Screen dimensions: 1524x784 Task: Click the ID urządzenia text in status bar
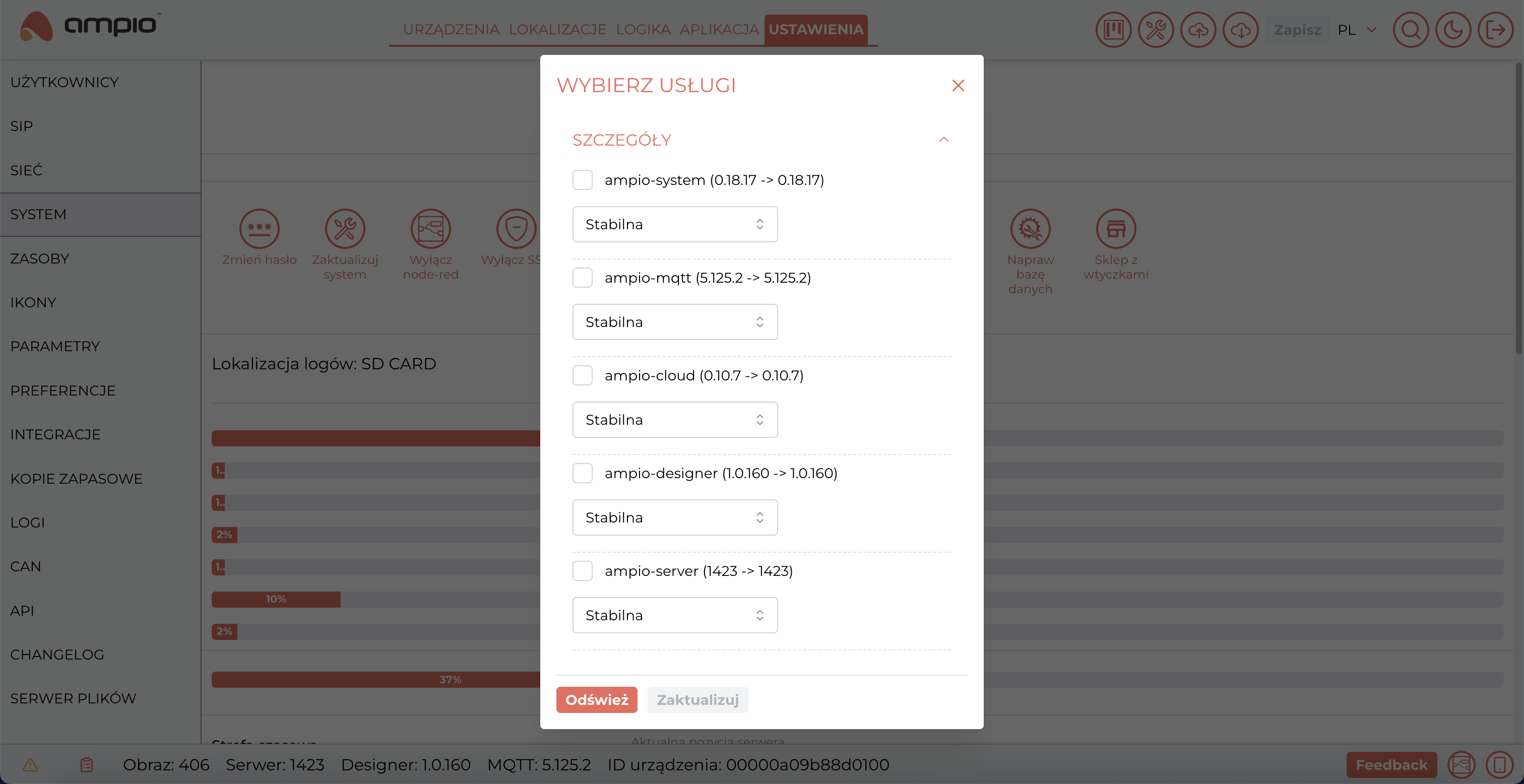click(748, 764)
